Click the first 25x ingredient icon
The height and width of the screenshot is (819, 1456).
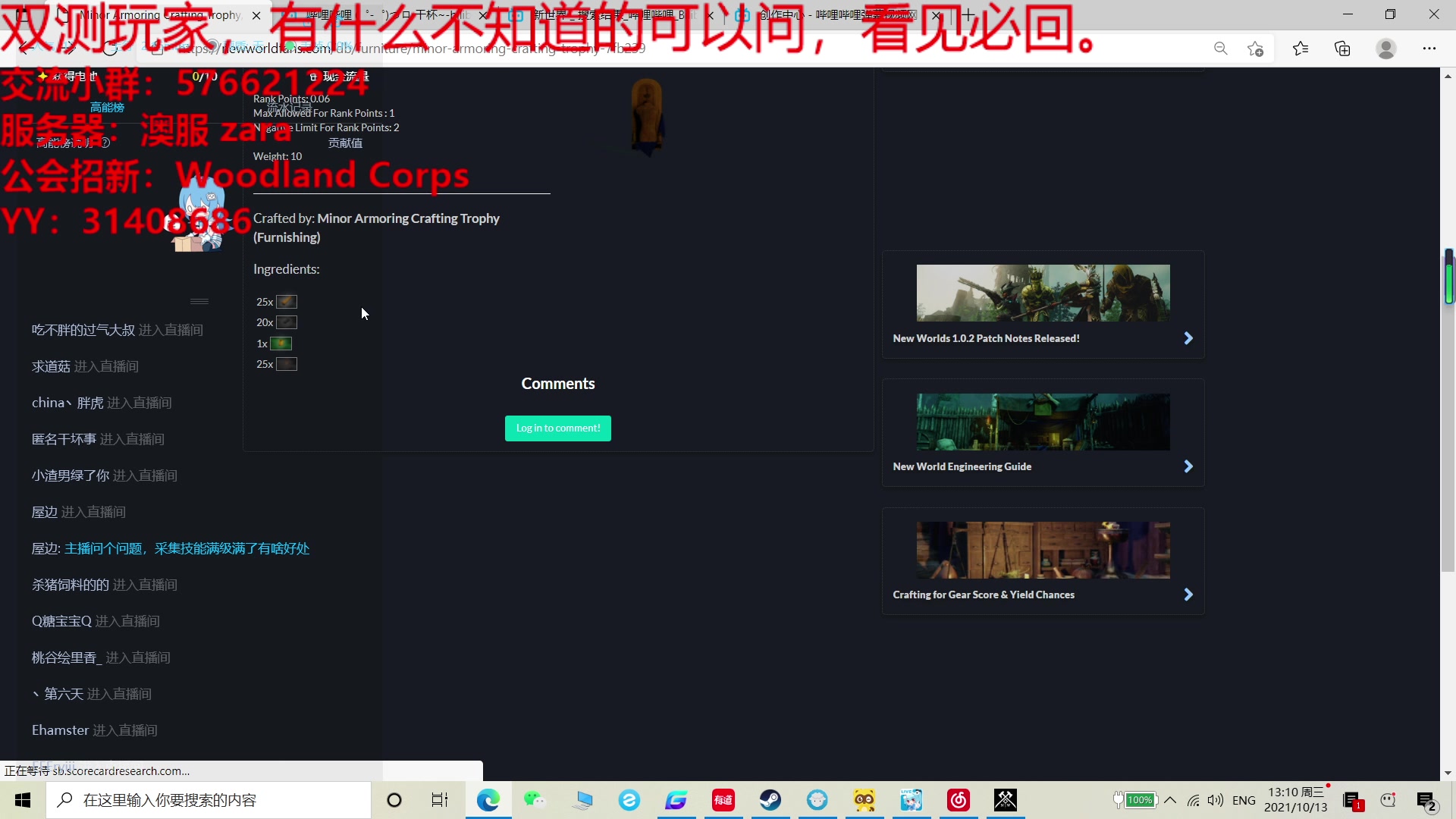click(287, 302)
